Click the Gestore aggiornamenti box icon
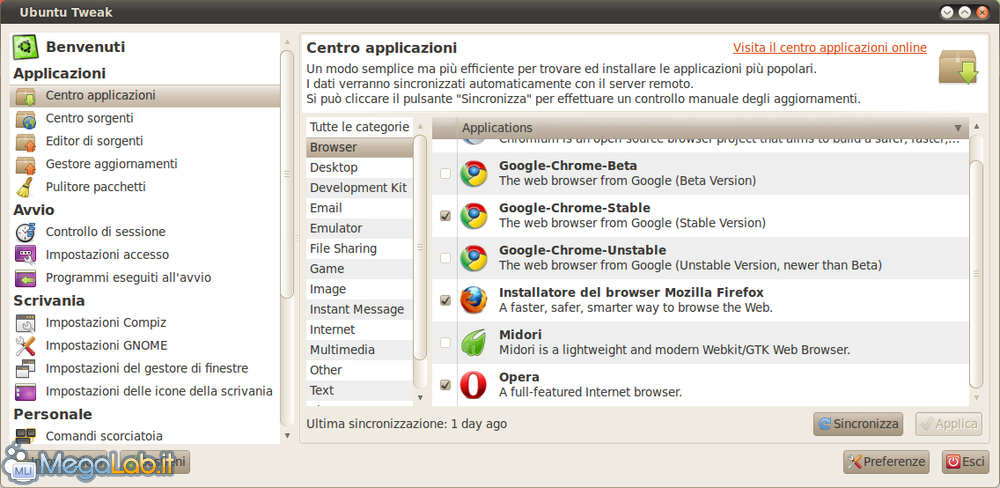Screen dimensions: 1000x488 [26, 165]
